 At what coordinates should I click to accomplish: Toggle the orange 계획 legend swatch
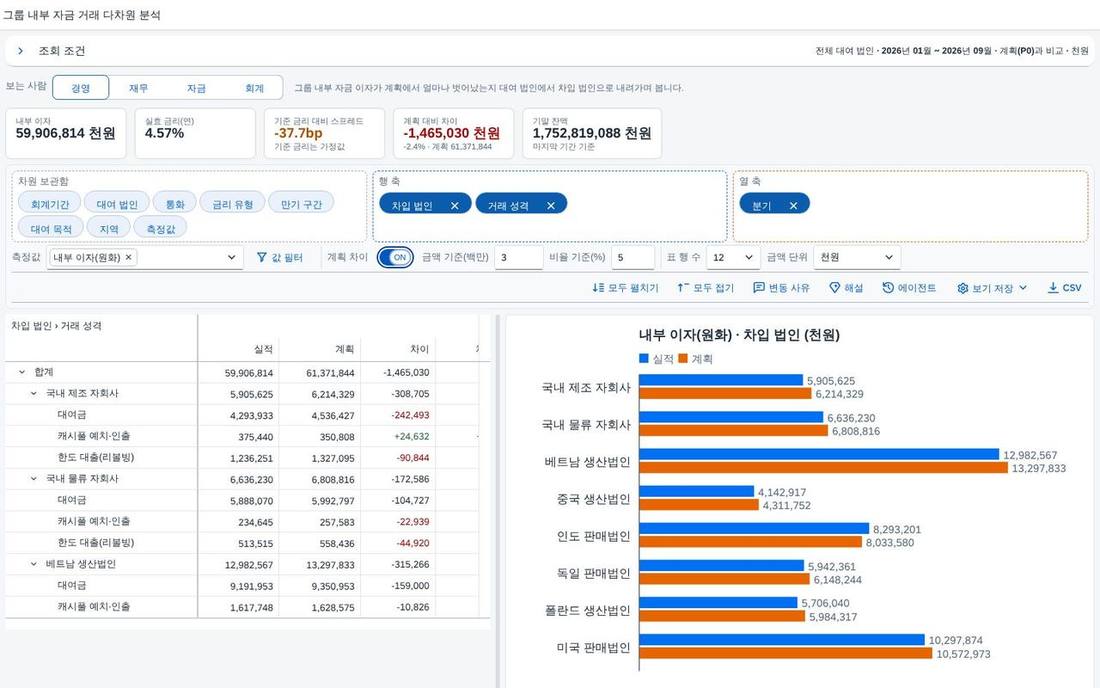(683, 358)
